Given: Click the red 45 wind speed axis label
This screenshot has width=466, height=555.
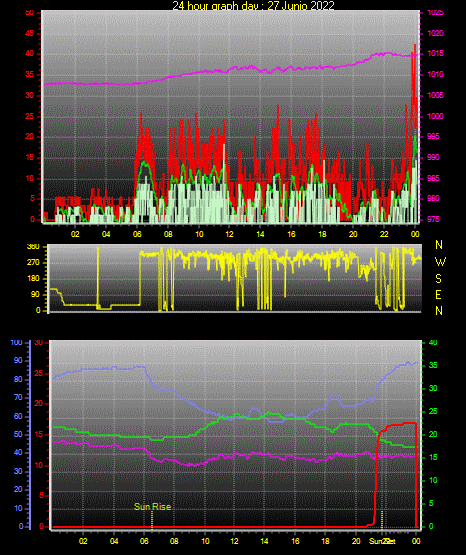Looking at the screenshot, I should [x=30, y=34].
